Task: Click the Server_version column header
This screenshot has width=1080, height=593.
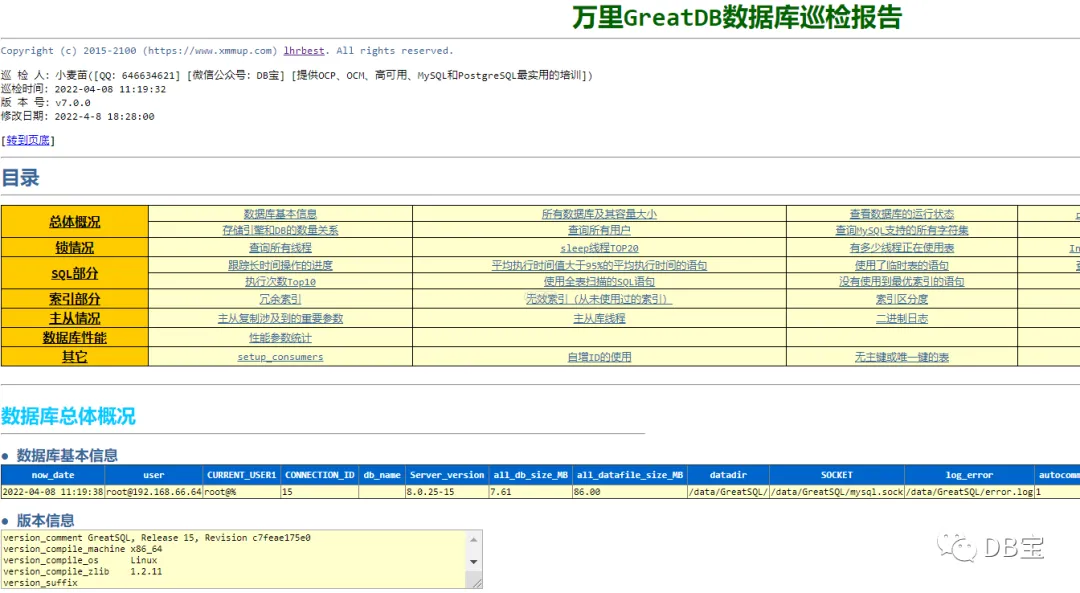Action: (x=447, y=475)
